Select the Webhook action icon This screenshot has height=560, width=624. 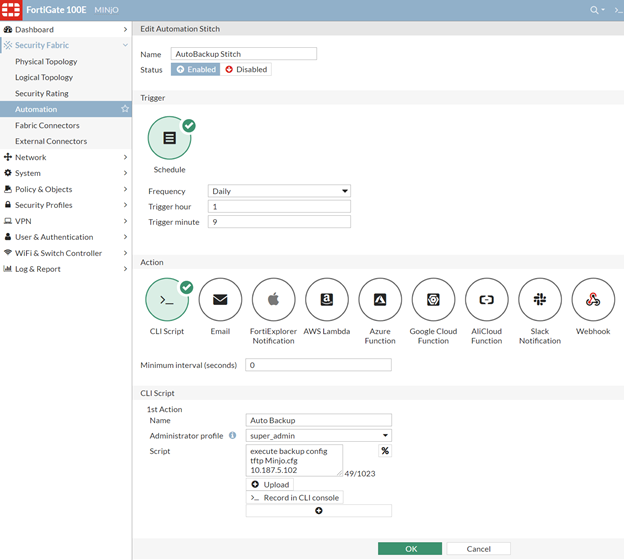[x=593, y=300]
